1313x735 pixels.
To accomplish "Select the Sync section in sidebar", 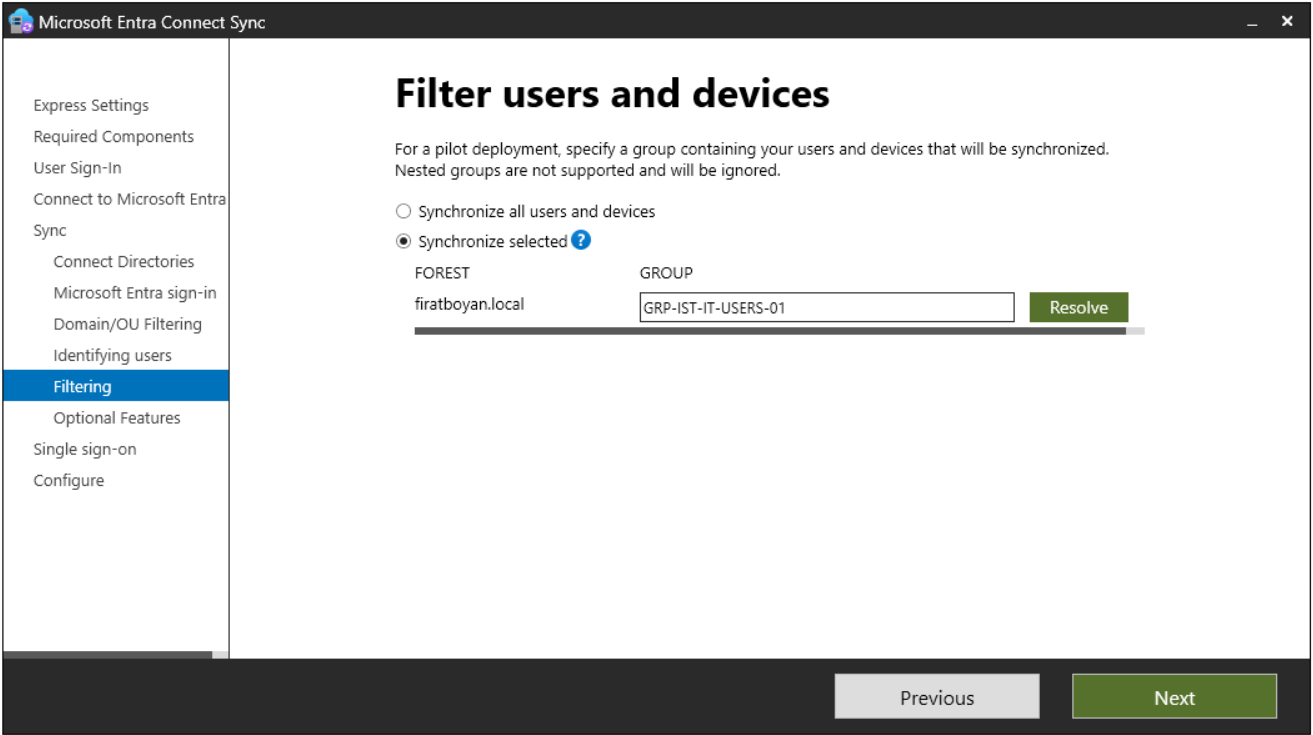I will [x=50, y=230].
